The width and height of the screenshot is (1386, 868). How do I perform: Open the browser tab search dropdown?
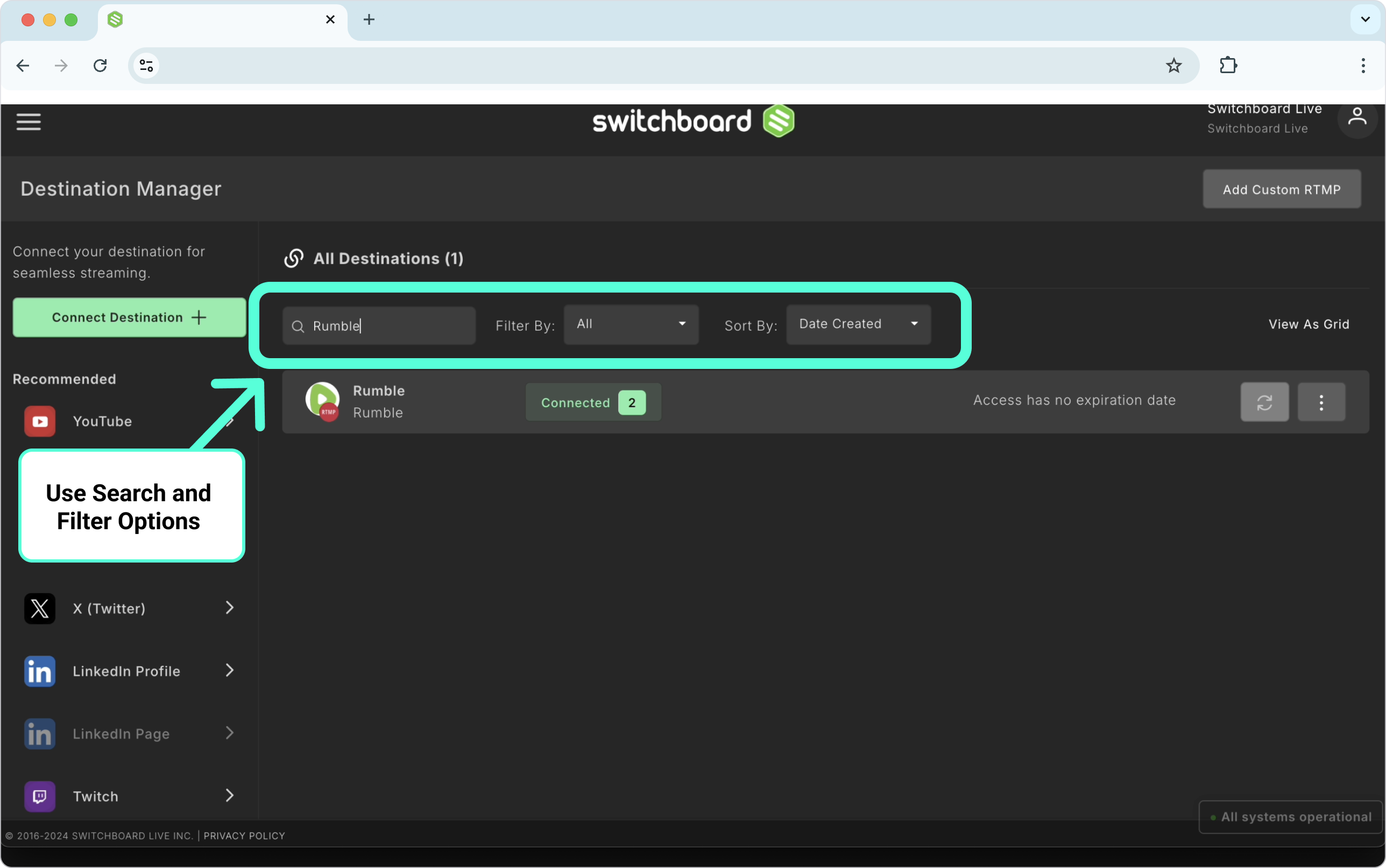[1366, 19]
